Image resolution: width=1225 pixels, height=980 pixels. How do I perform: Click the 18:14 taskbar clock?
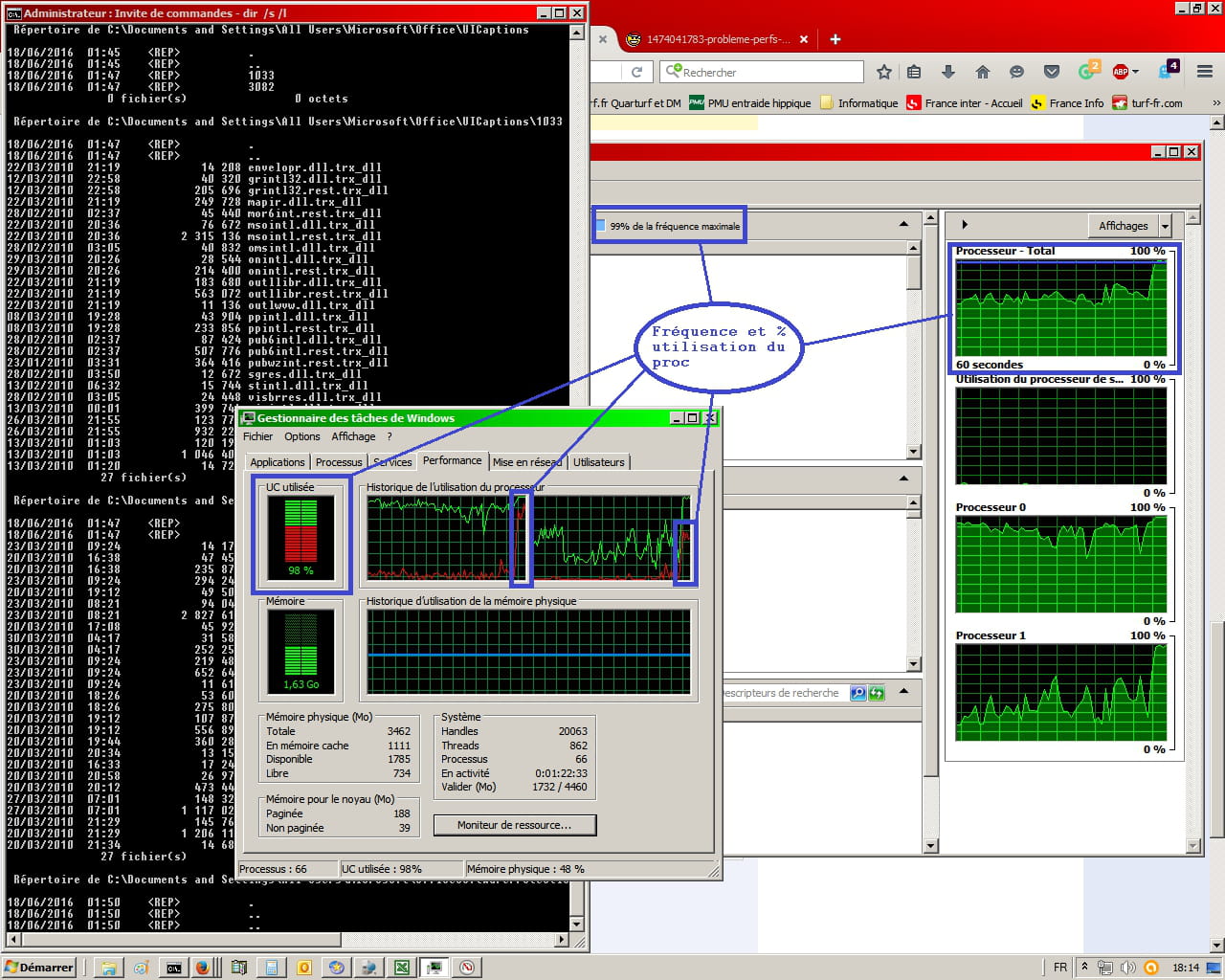click(1186, 968)
